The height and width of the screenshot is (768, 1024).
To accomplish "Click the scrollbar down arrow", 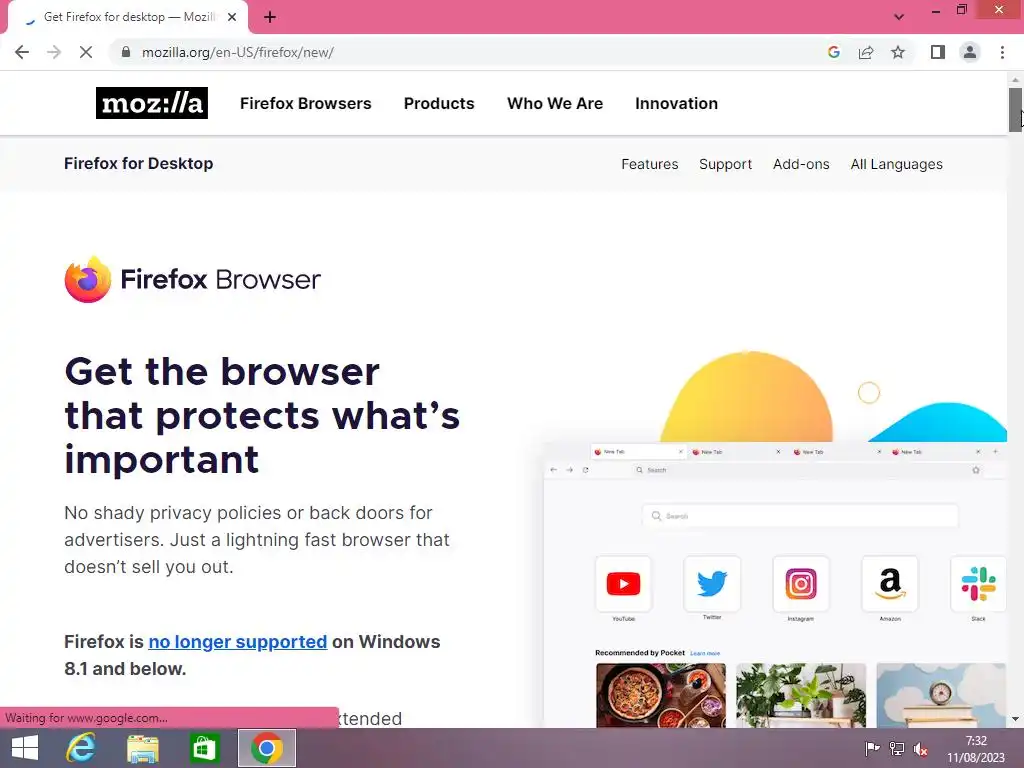I will pyautogui.click(x=1015, y=719).
